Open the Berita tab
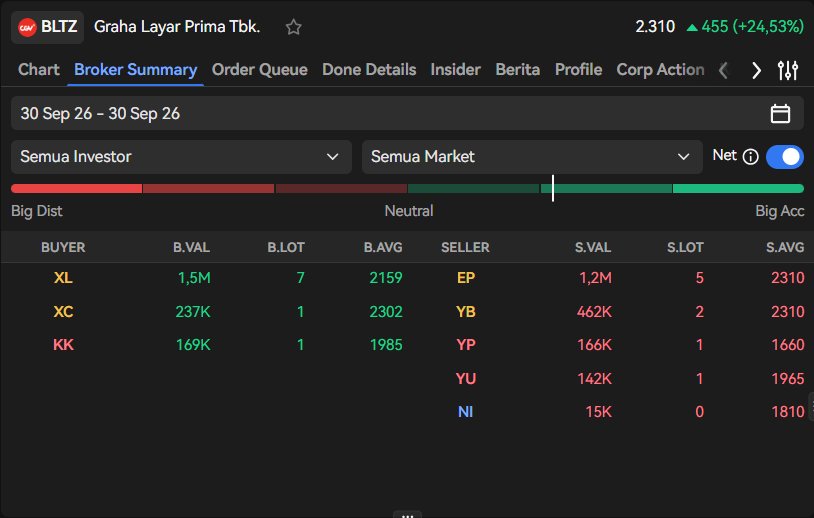Image resolution: width=814 pixels, height=518 pixels. (518, 70)
